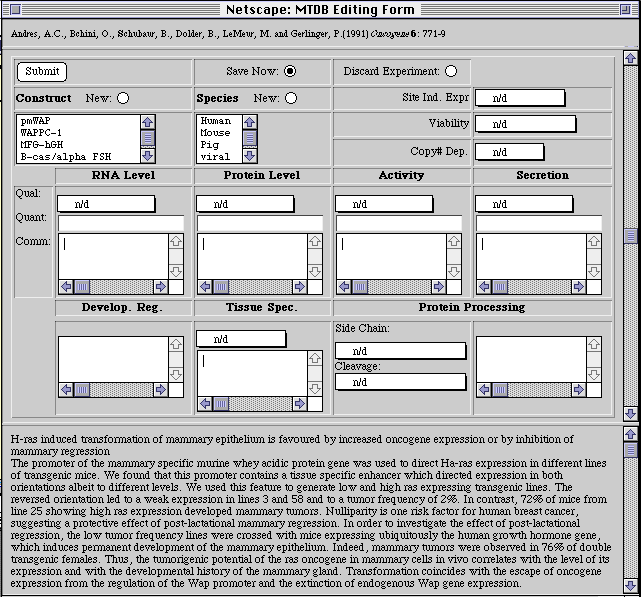The height and width of the screenshot is (597, 641).
Task: Click RNA Level comment scroll right arrow
Action: pos(161,287)
